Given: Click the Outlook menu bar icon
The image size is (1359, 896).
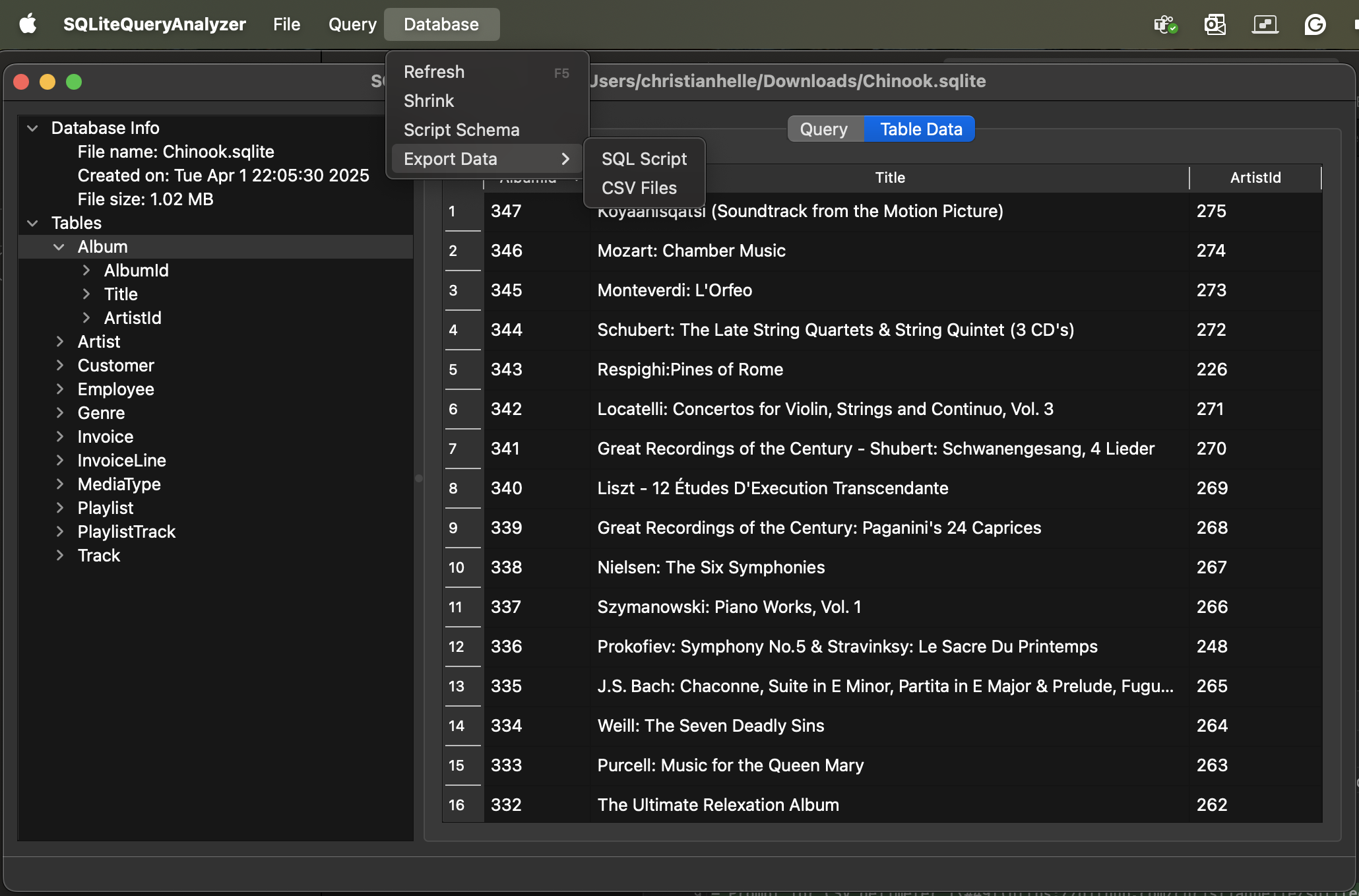Looking at the screenshot, I should point(1215,24).
